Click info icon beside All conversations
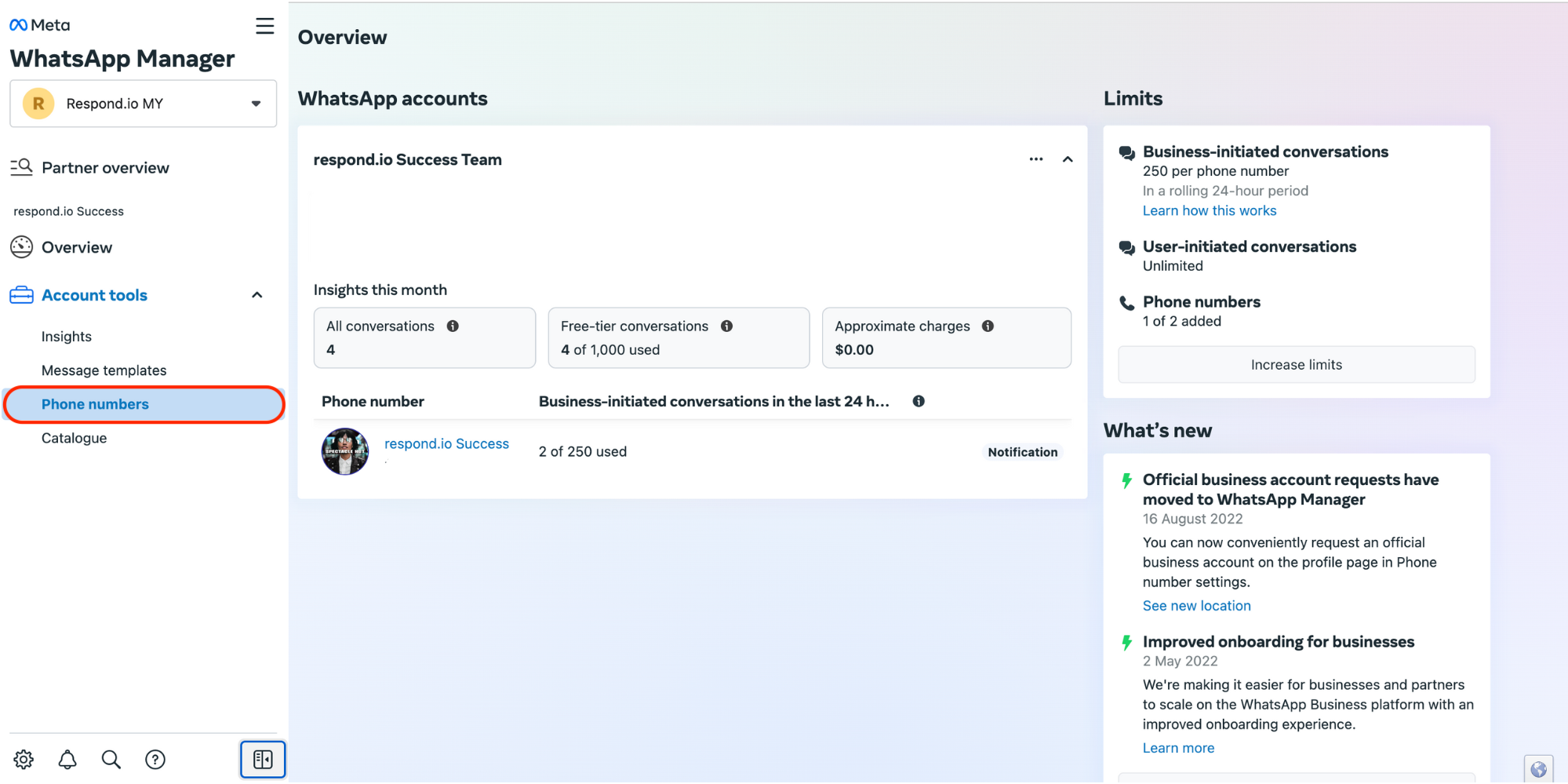This screenshot has width=1568, height=784. tap(453, 326)
